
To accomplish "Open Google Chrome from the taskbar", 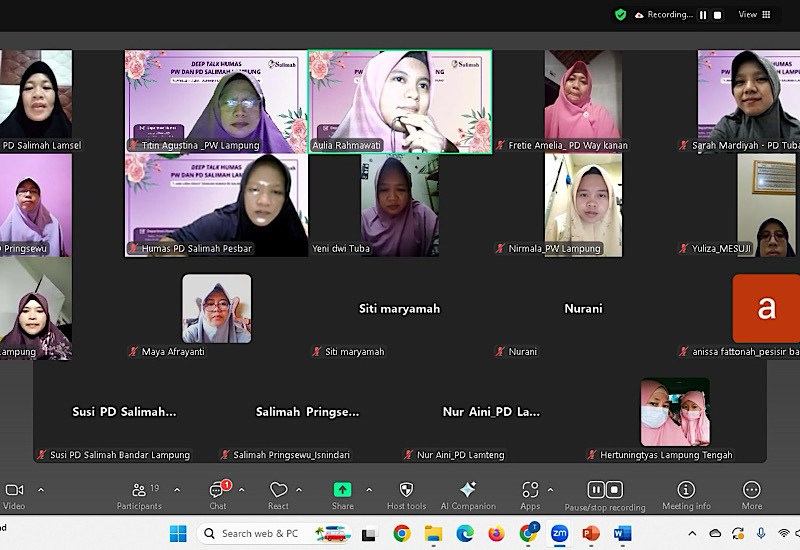I will point(402,534).
